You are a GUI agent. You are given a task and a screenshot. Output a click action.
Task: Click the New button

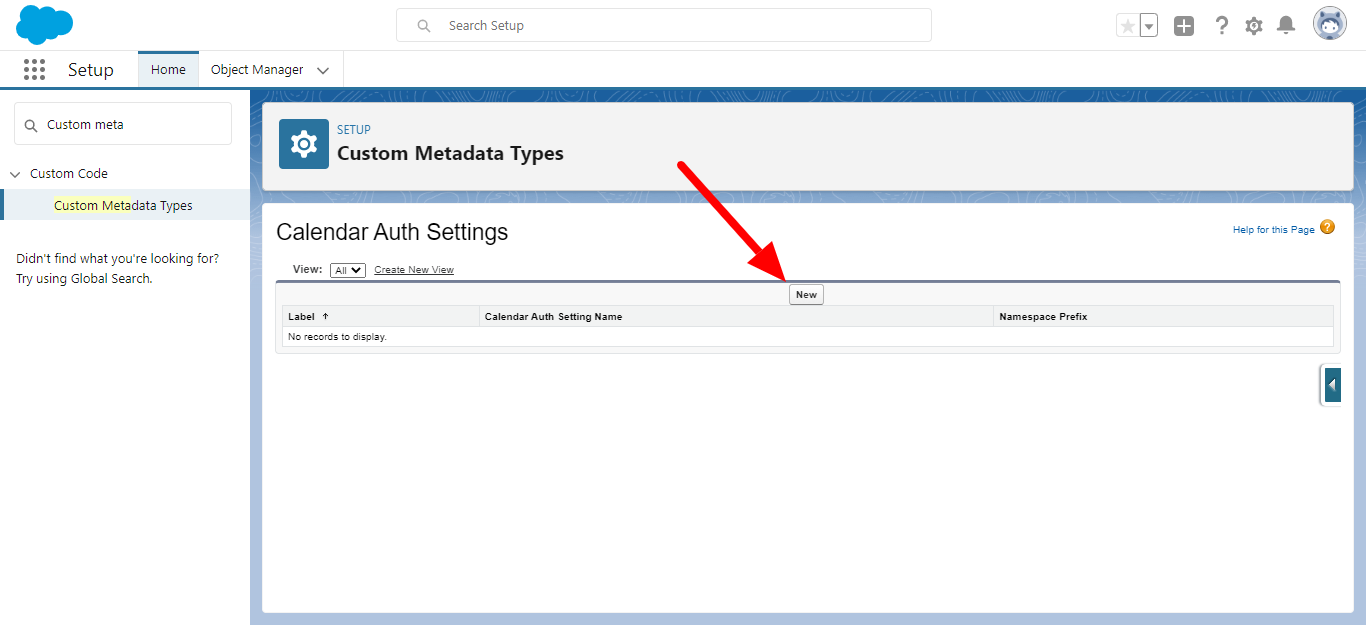(806, 295)
